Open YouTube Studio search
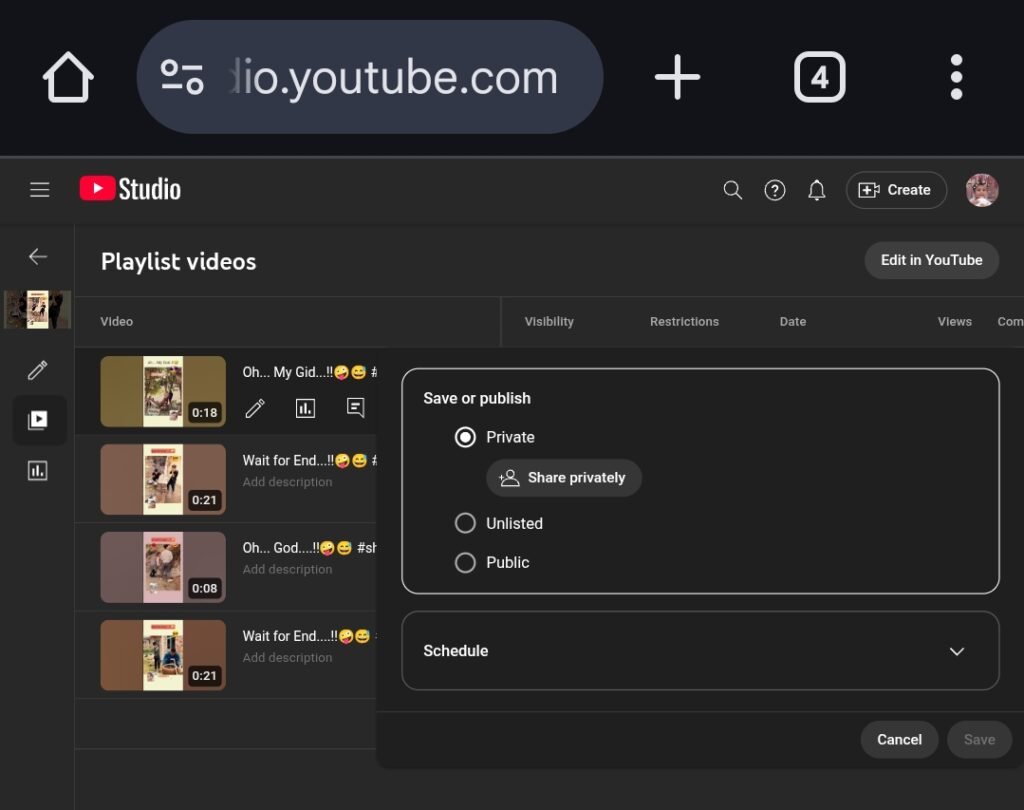This screenshot has height=810, width=1024. (x=732, y=189)
